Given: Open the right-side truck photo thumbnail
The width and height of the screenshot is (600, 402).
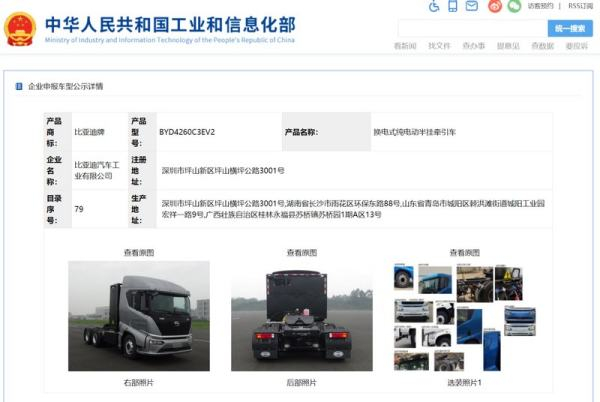Looking at the screenshot, I should pyautogui.click(x=139, y=316).
